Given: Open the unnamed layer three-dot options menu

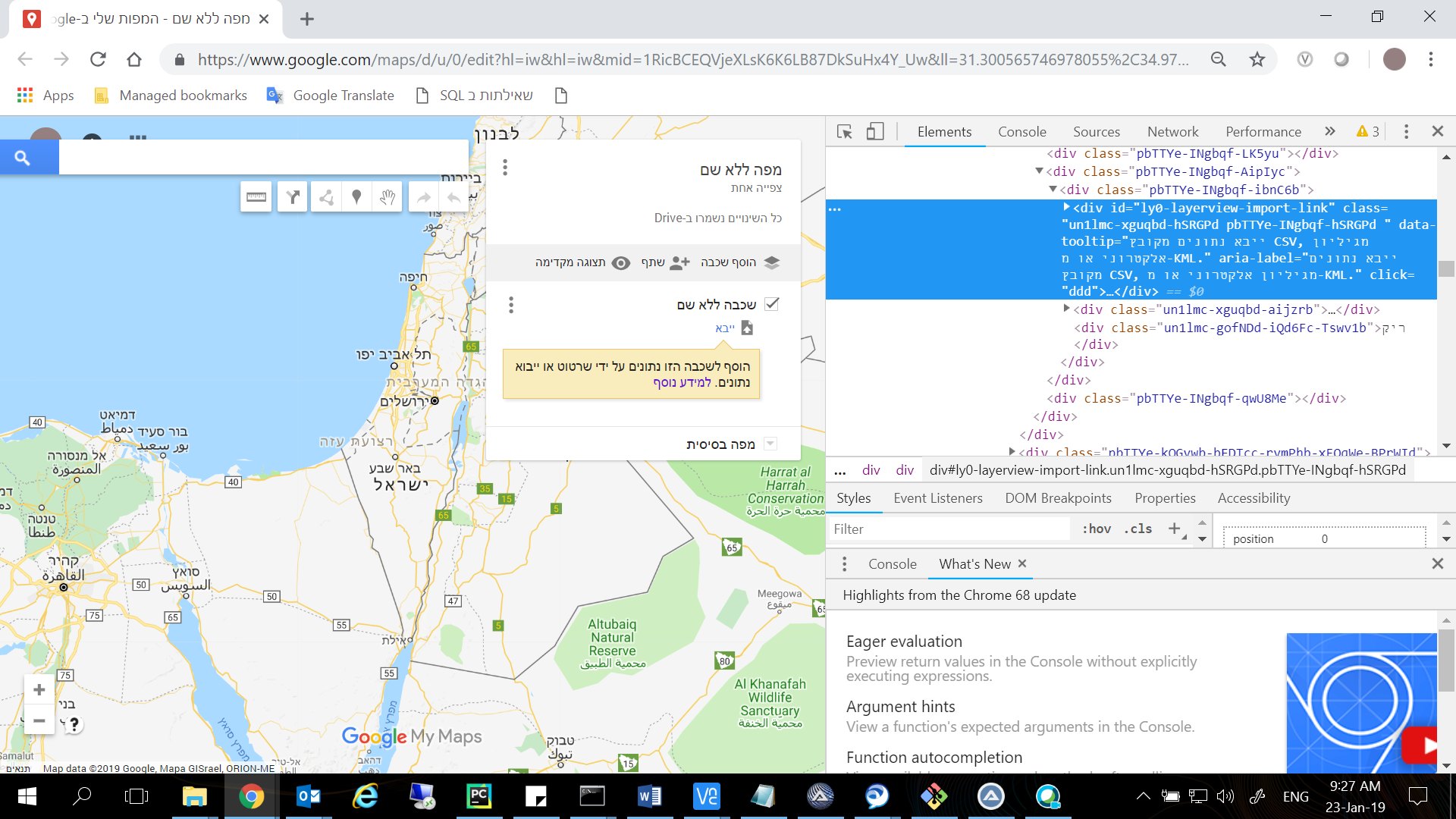Looking at the screenshot, I should (511, 305).
